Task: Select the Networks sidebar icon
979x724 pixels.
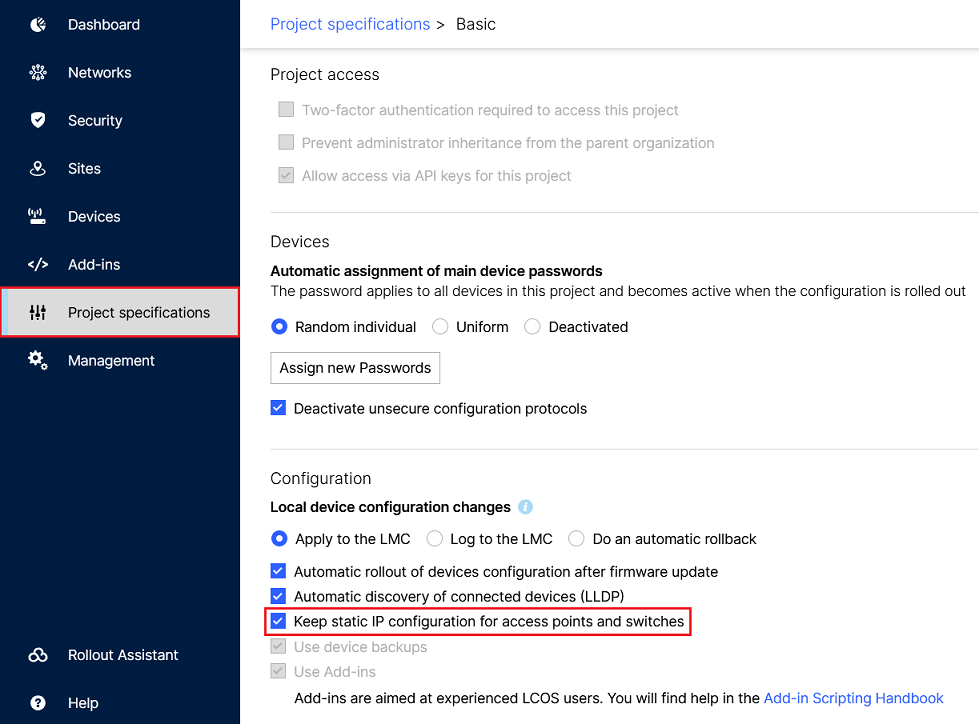Action: (99, 72)
